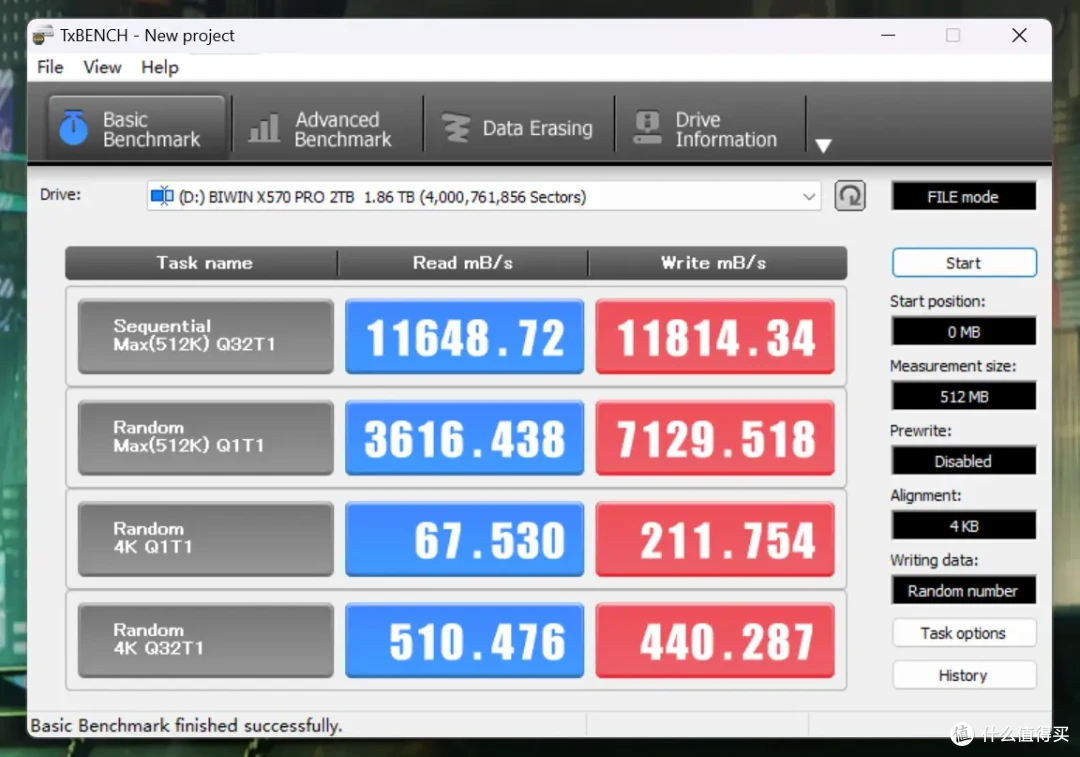Open the View menu
Screen dimensions: 1080x757
point(102,68)
